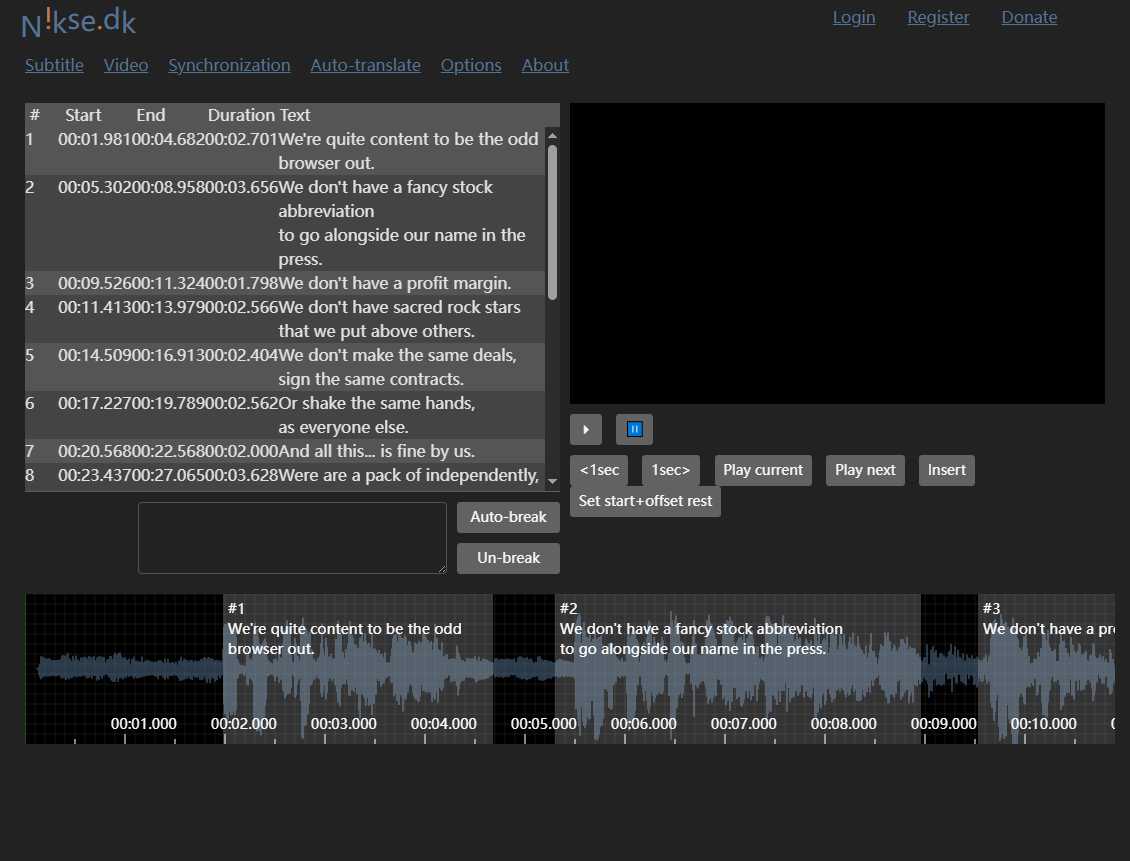Open the Subtitle menu
This screenshot has height=861, width=1130.
(x=54, y=65)
